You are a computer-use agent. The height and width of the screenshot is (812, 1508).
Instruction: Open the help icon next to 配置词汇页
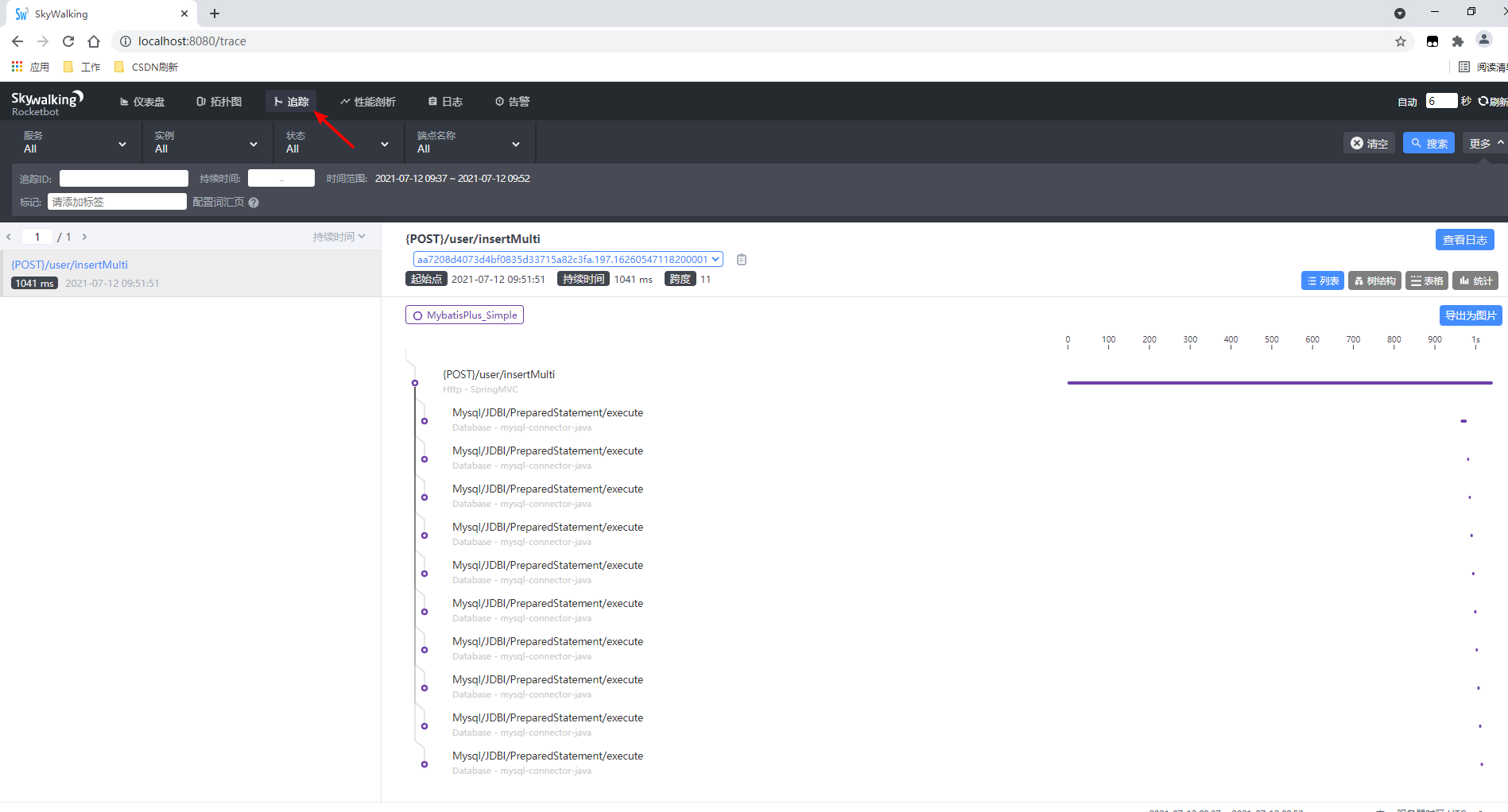pyautogui.click(x=254, y=203)
